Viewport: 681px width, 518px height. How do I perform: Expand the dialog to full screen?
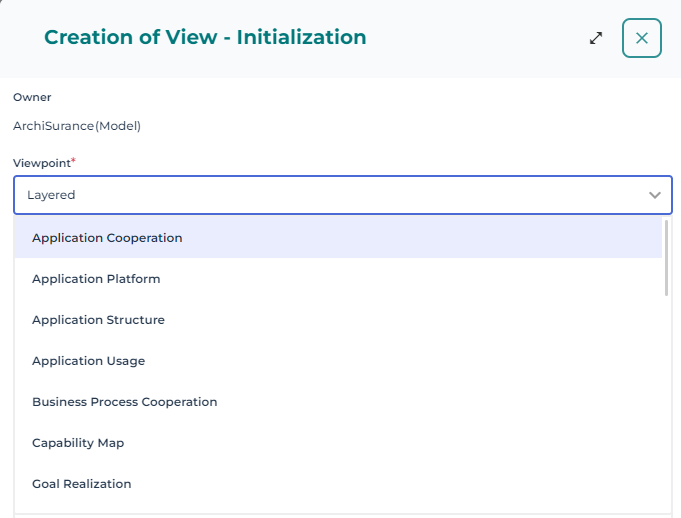pos(596,38)
